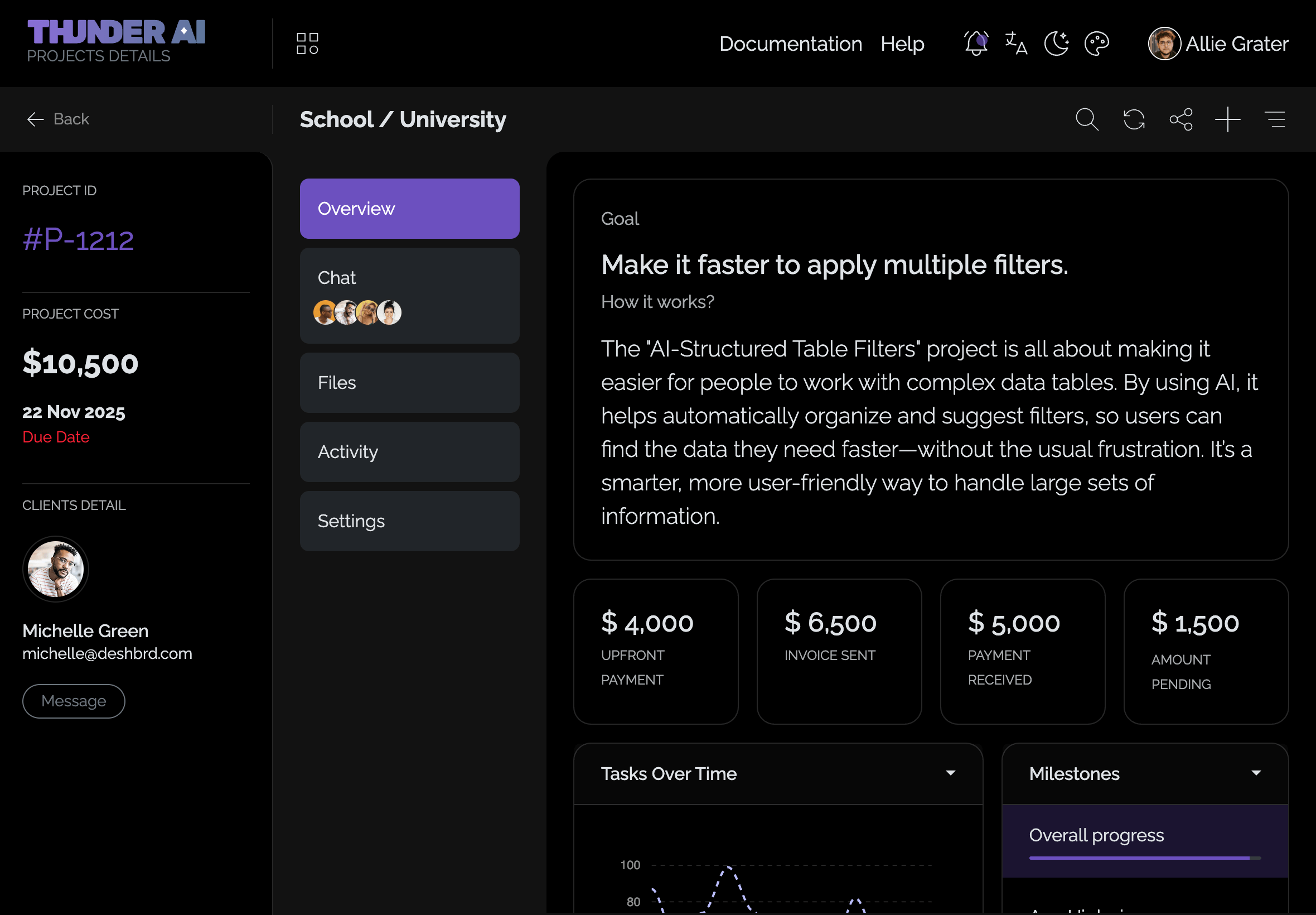1316x915 pixels.
Task: Click the Message client button
Action: pos(74,701)
